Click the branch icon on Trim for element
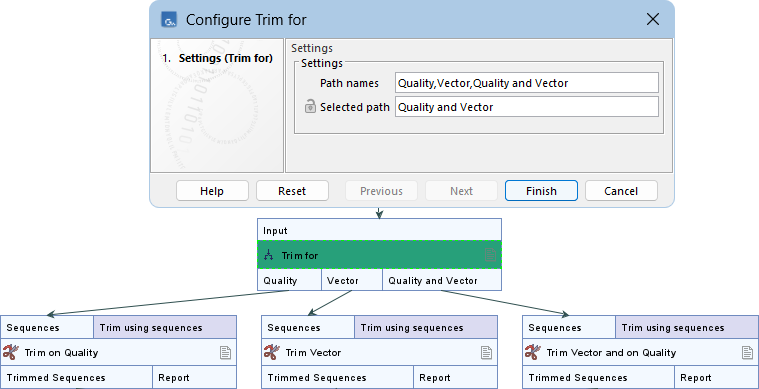 [269, 255]
